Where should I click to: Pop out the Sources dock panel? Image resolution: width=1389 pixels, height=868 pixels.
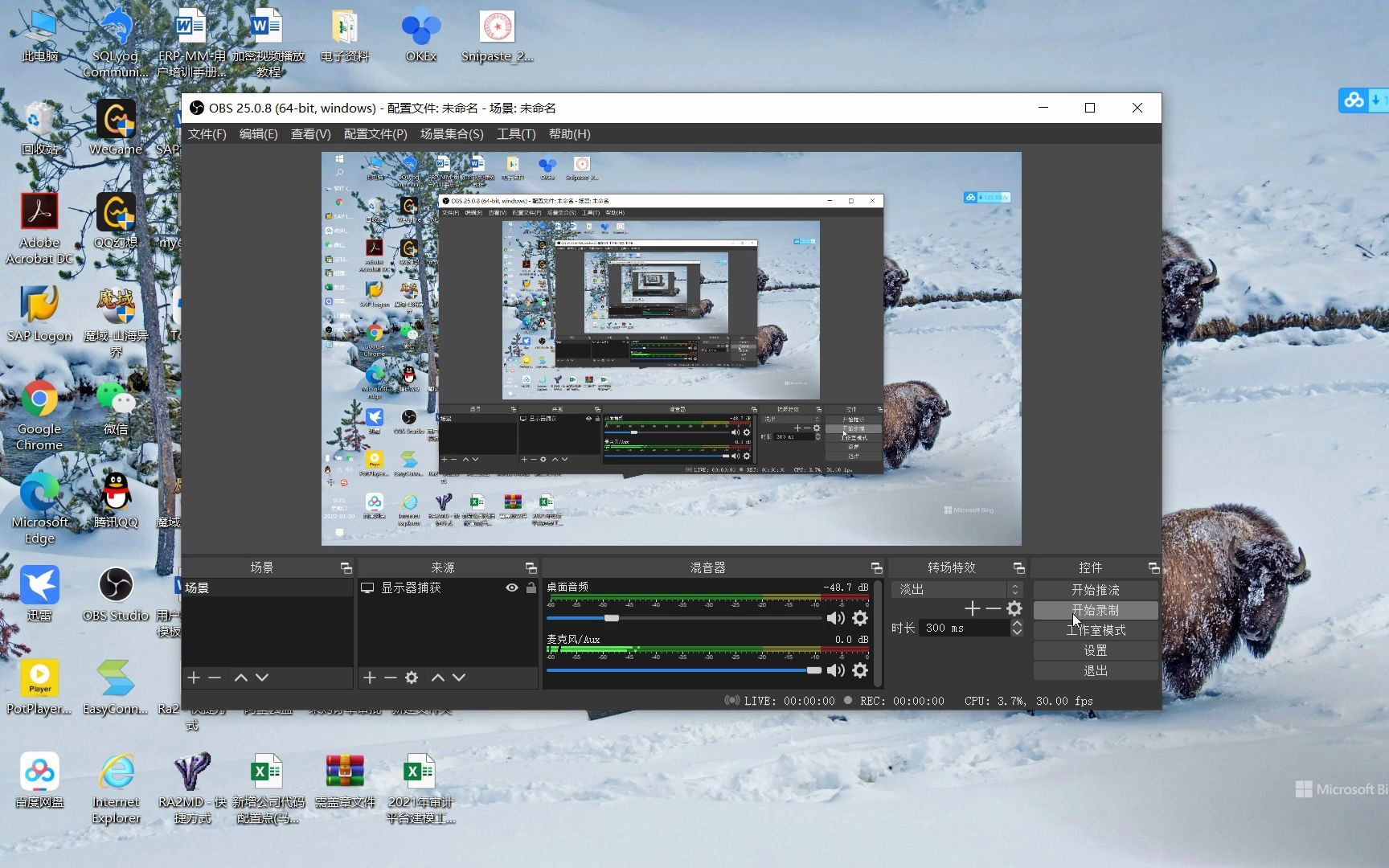pos(531,568)
